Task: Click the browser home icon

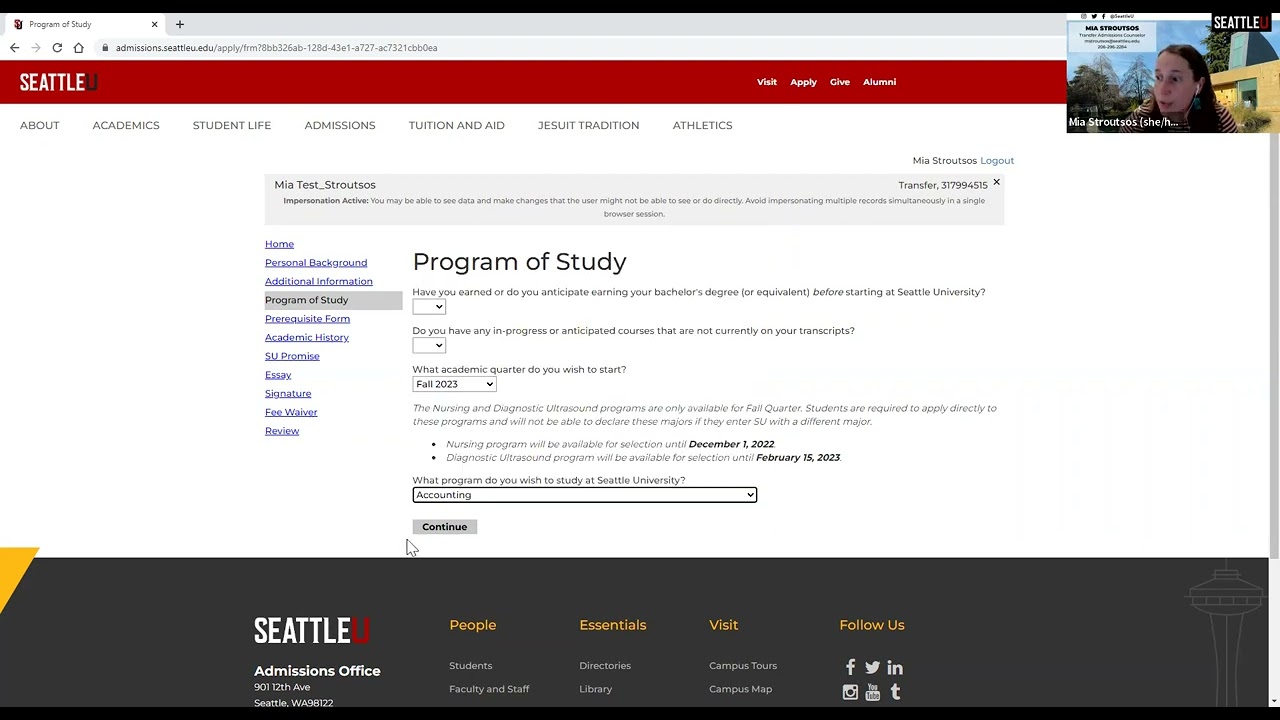Action: pos(78,47)
